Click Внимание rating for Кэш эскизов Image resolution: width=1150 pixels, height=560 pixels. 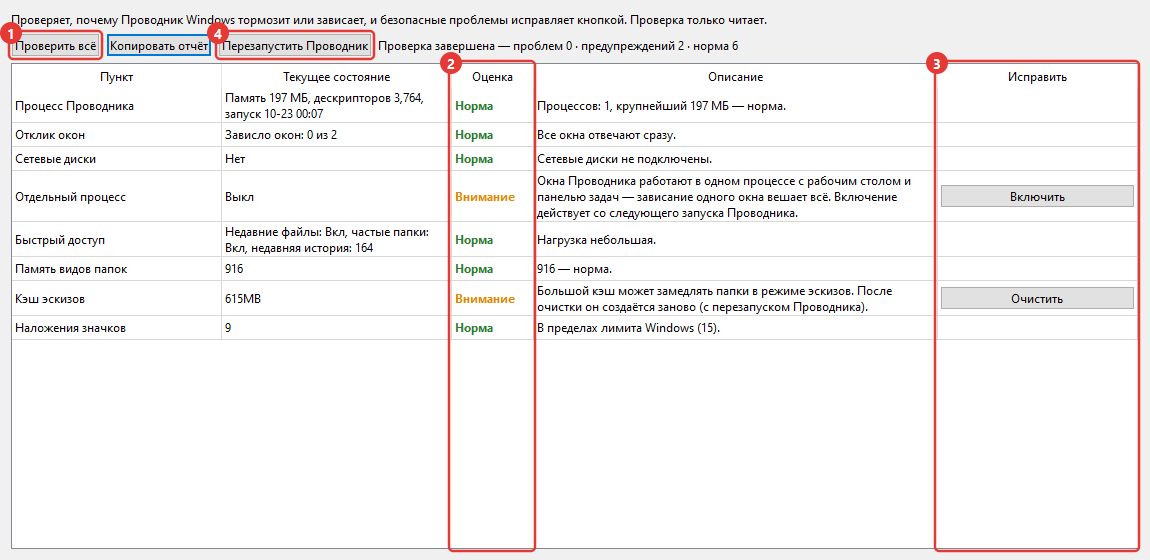pyautogui.click(x=485, y=298)
